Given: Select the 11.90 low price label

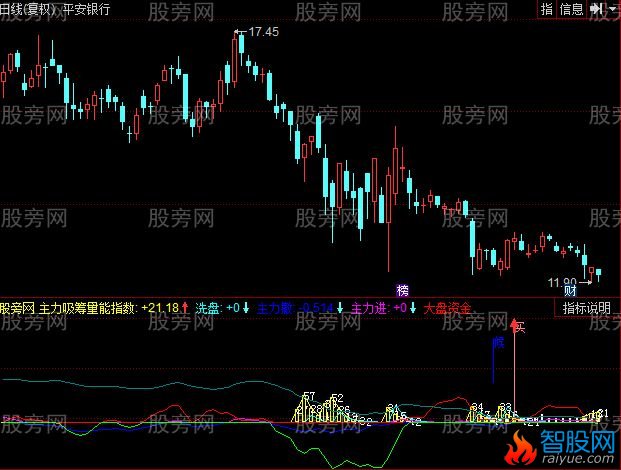Looking at the screenshot, I should (562, 282).
